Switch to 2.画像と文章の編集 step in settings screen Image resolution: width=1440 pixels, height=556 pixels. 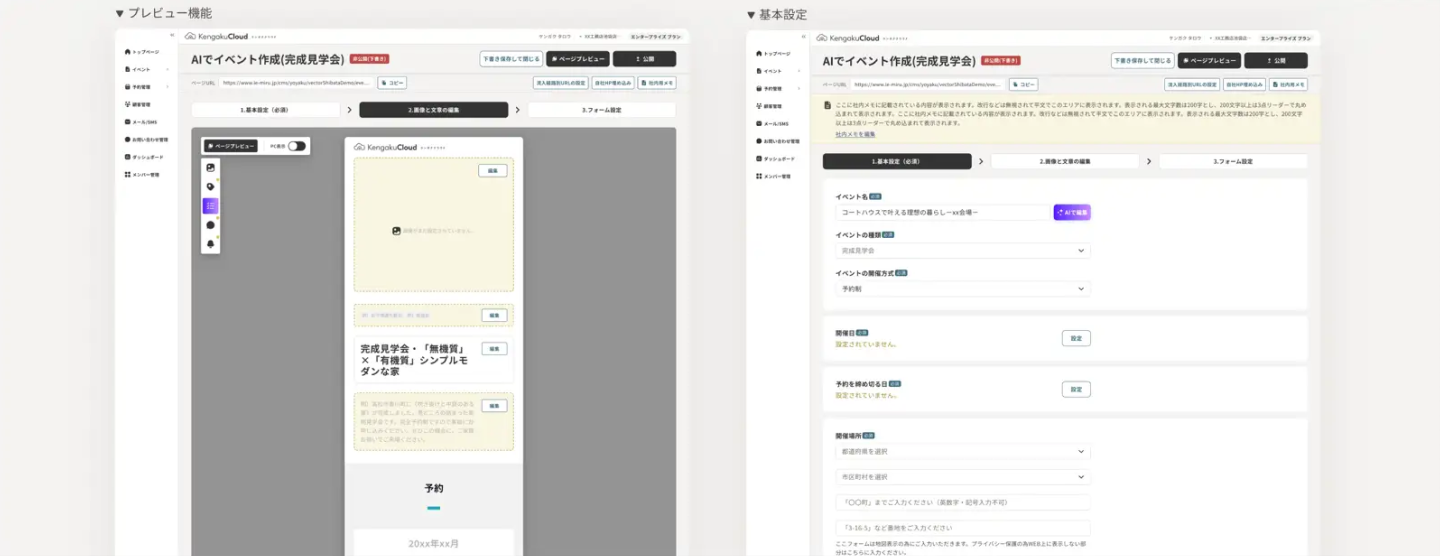pos(1064,161)
